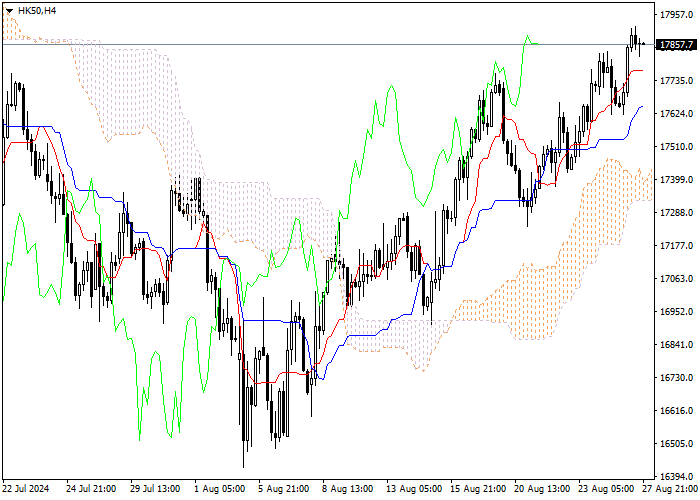Click the 29 Jul 13:00 time label
The height and width of the screenshot is (500, 700).
click(155, 489)
